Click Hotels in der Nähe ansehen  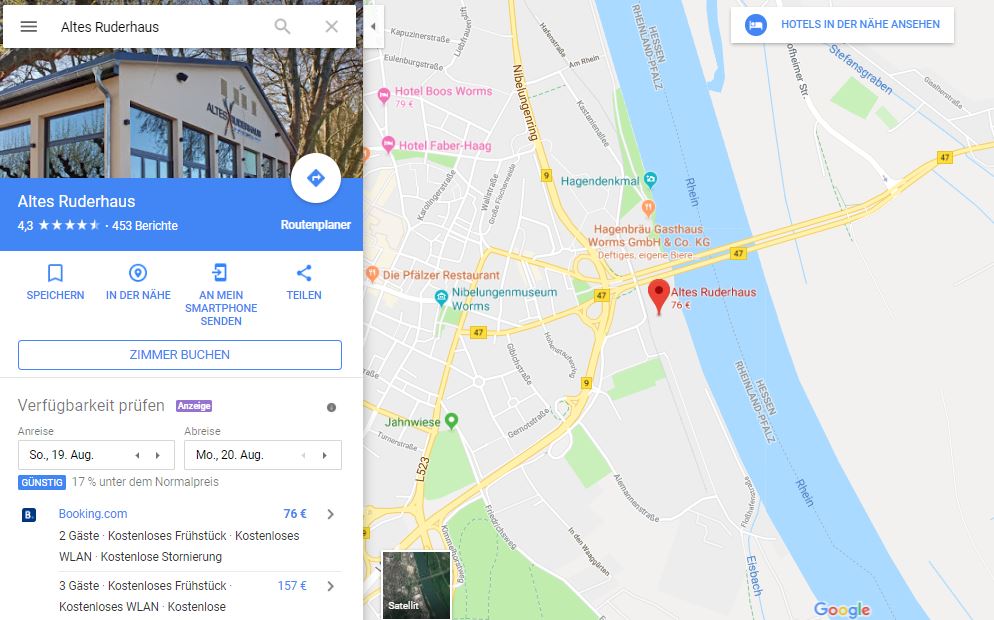[842, 25]
